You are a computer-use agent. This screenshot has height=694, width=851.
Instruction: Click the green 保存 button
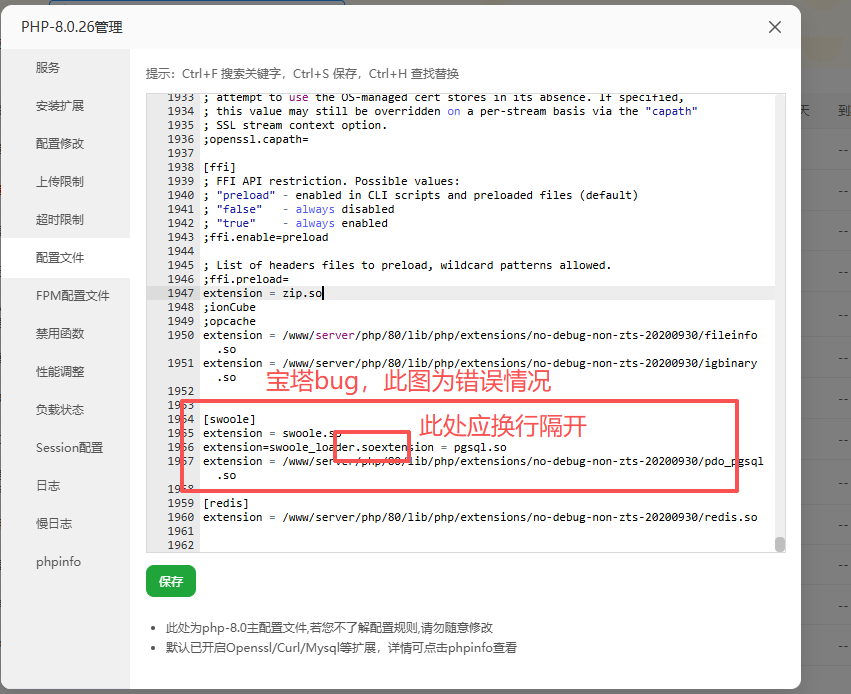click(171, 581)
